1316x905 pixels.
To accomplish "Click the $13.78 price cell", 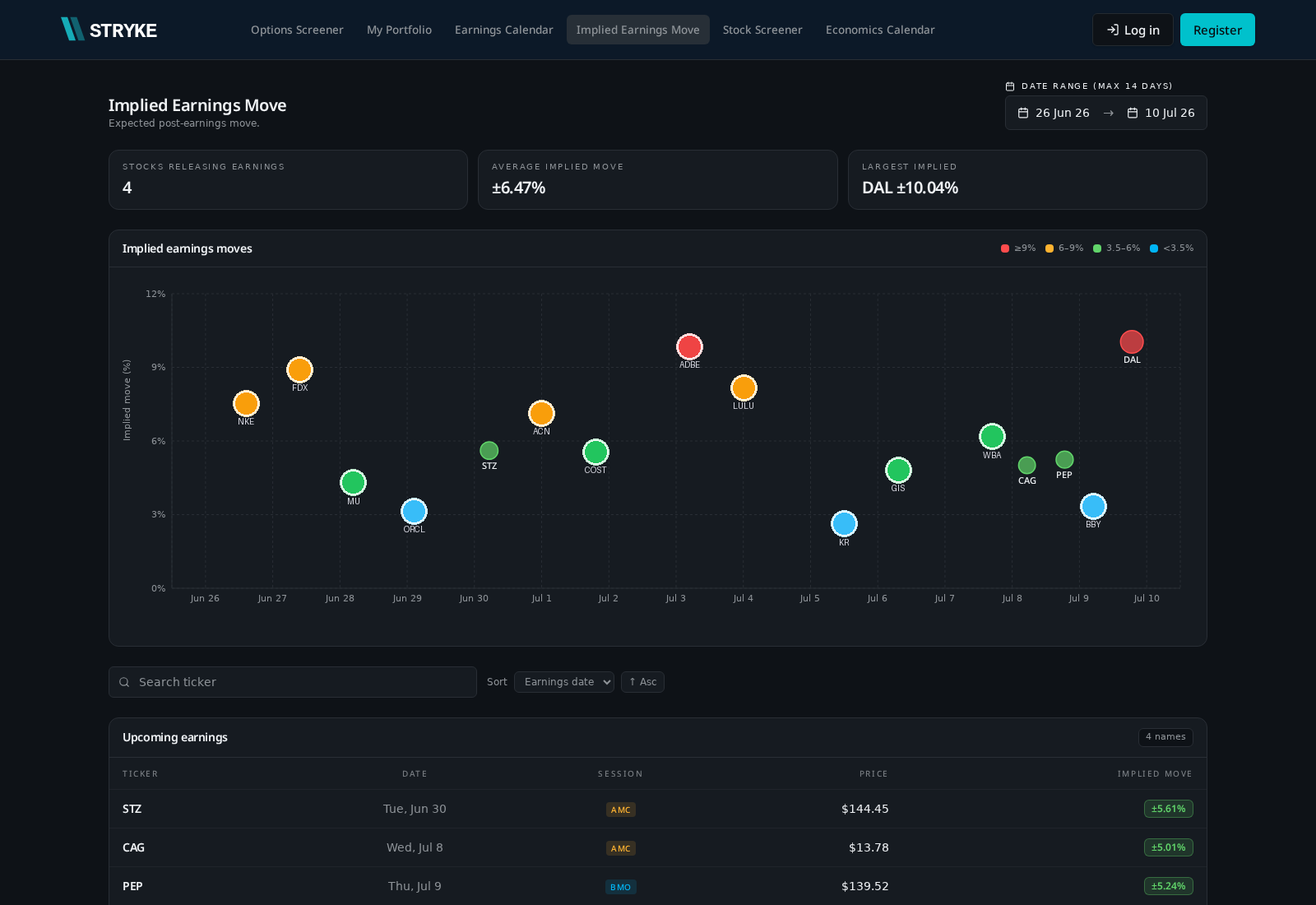I will (x=869, y=847).
